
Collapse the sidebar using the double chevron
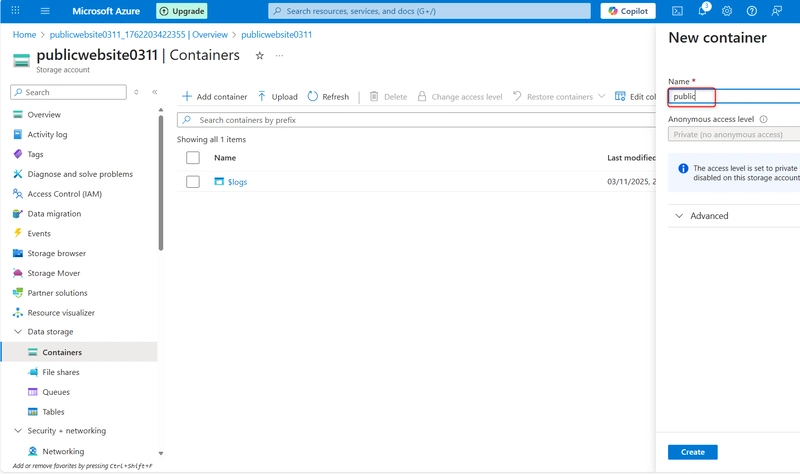pyautogui.click(x=155, y=92)
